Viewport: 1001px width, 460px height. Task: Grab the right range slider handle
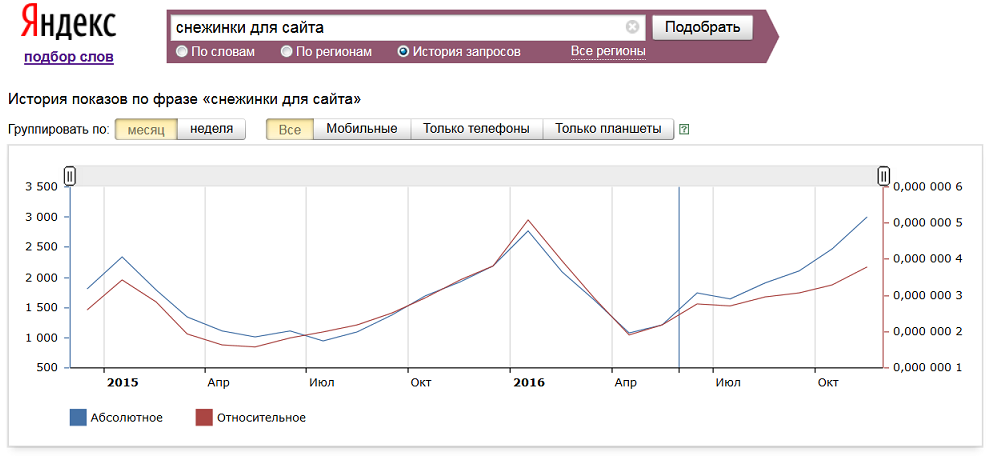point(884,175)
